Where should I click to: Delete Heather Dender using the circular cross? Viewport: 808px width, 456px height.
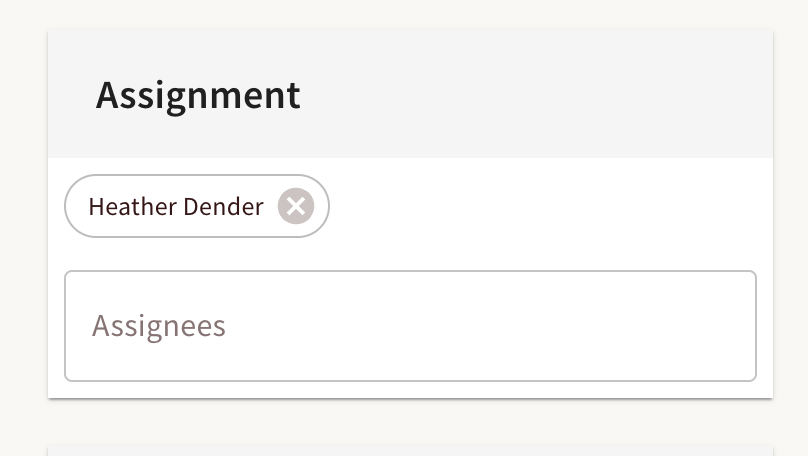coord(296,206)
